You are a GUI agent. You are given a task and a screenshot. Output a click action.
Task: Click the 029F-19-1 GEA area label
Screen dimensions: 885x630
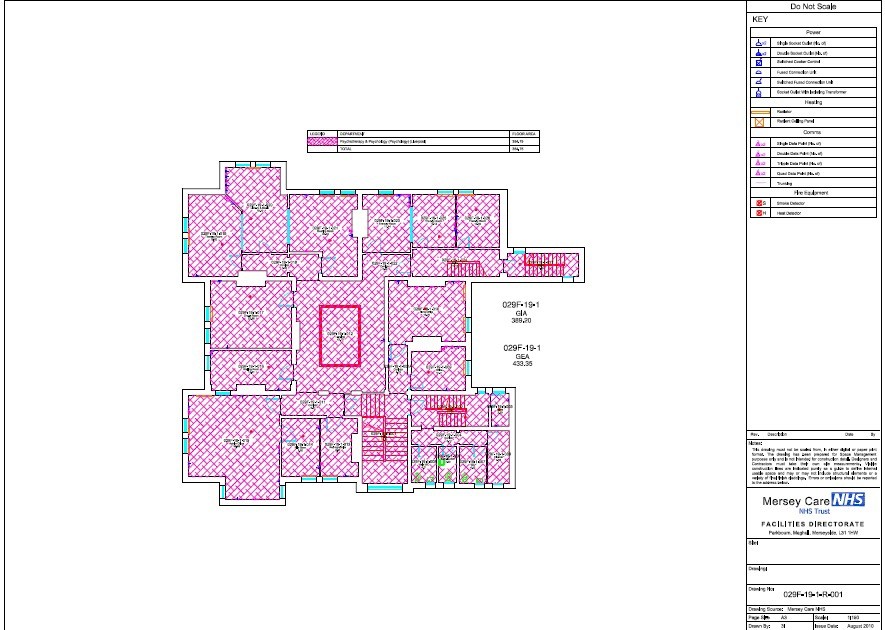[521, 356]
